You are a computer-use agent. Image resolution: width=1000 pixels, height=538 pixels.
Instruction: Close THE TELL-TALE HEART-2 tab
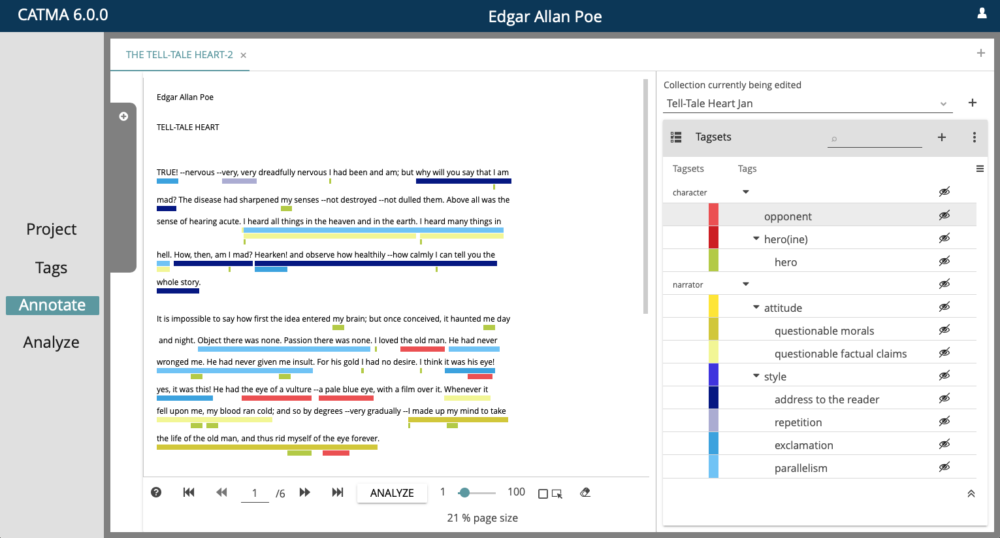click(x=243, y=55)
